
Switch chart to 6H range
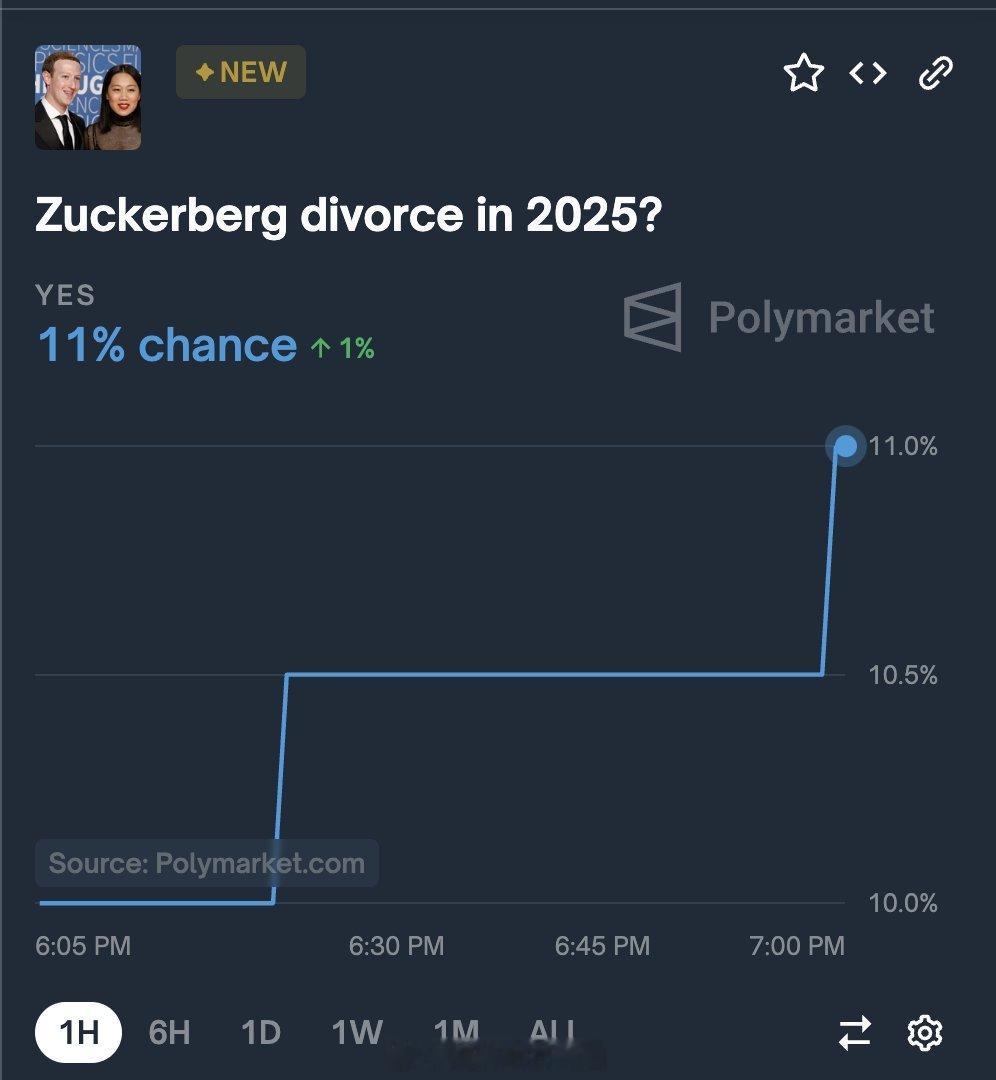(169, 1032)
